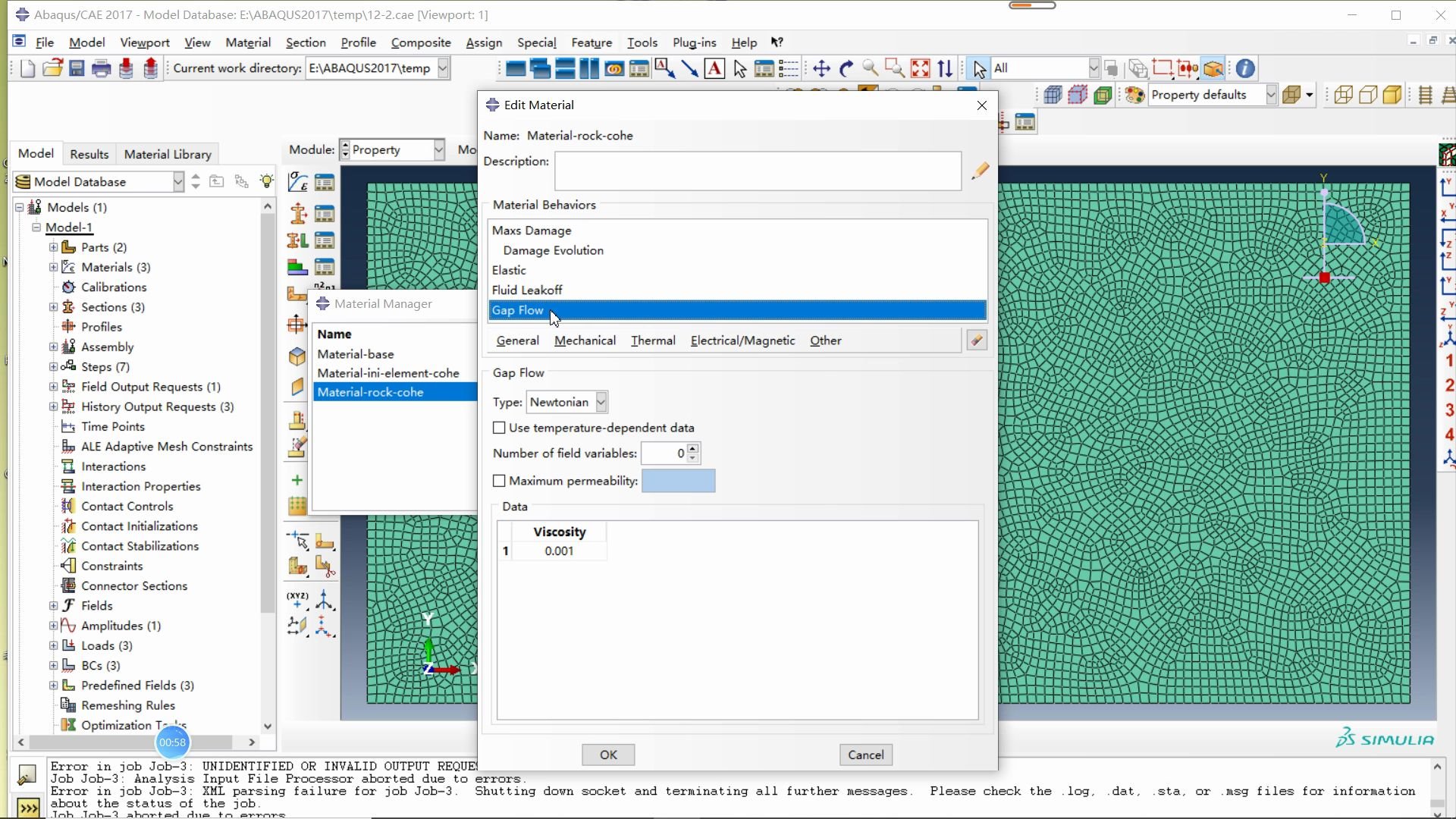Open the Thermal behaviors menu
1456x819 pixels.
click(653, 340)
